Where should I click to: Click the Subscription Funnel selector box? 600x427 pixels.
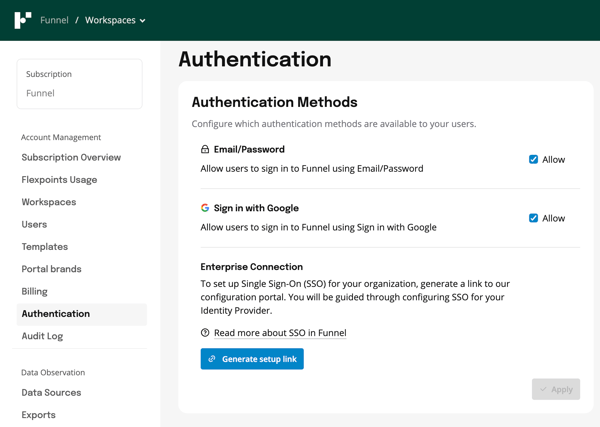pyautogui.click(x=80, y=84)
